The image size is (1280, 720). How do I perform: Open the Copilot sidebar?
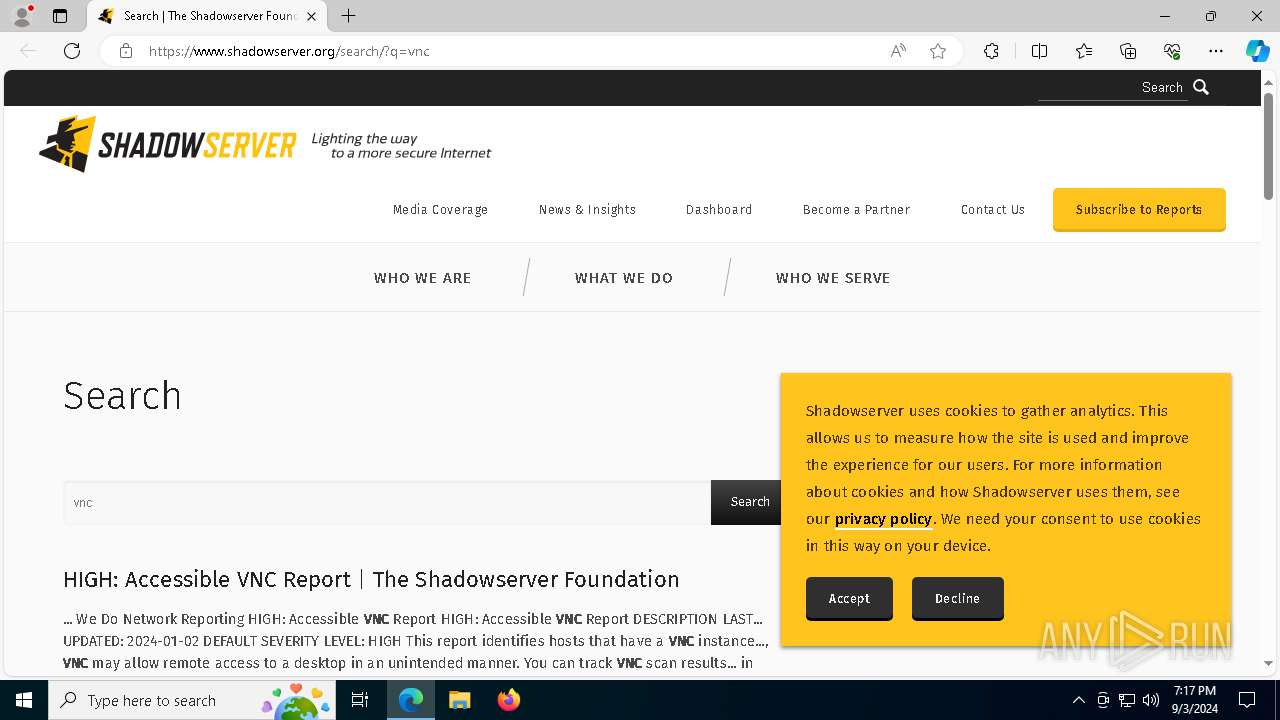pos(1258,51)
